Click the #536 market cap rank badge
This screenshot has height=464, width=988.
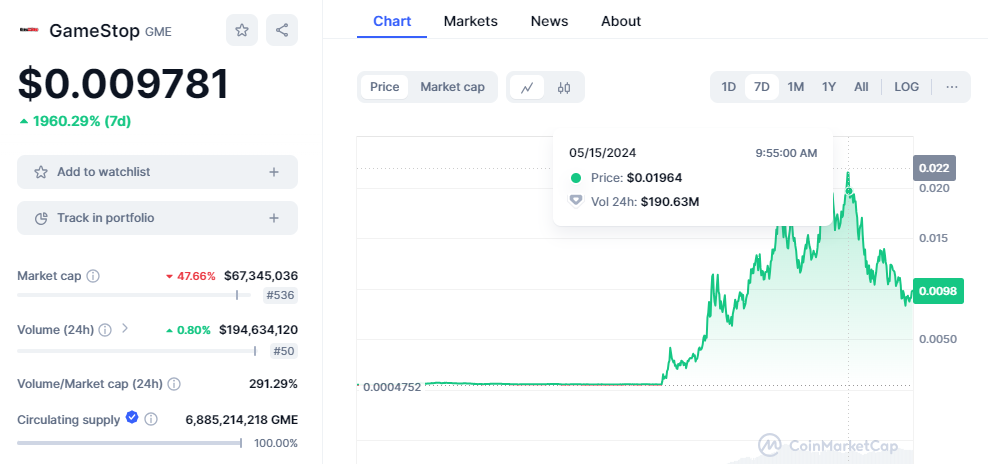click(280, 295)
